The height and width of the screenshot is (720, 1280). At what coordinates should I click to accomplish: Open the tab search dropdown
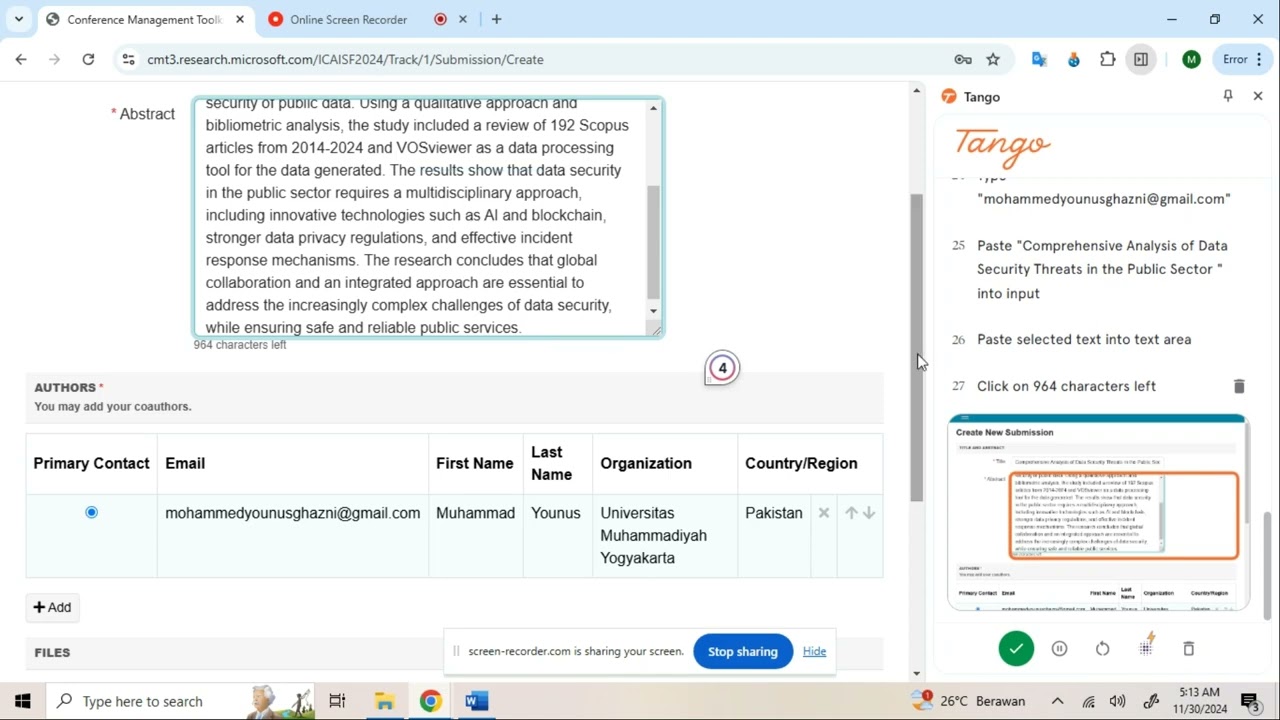(18, 19)
